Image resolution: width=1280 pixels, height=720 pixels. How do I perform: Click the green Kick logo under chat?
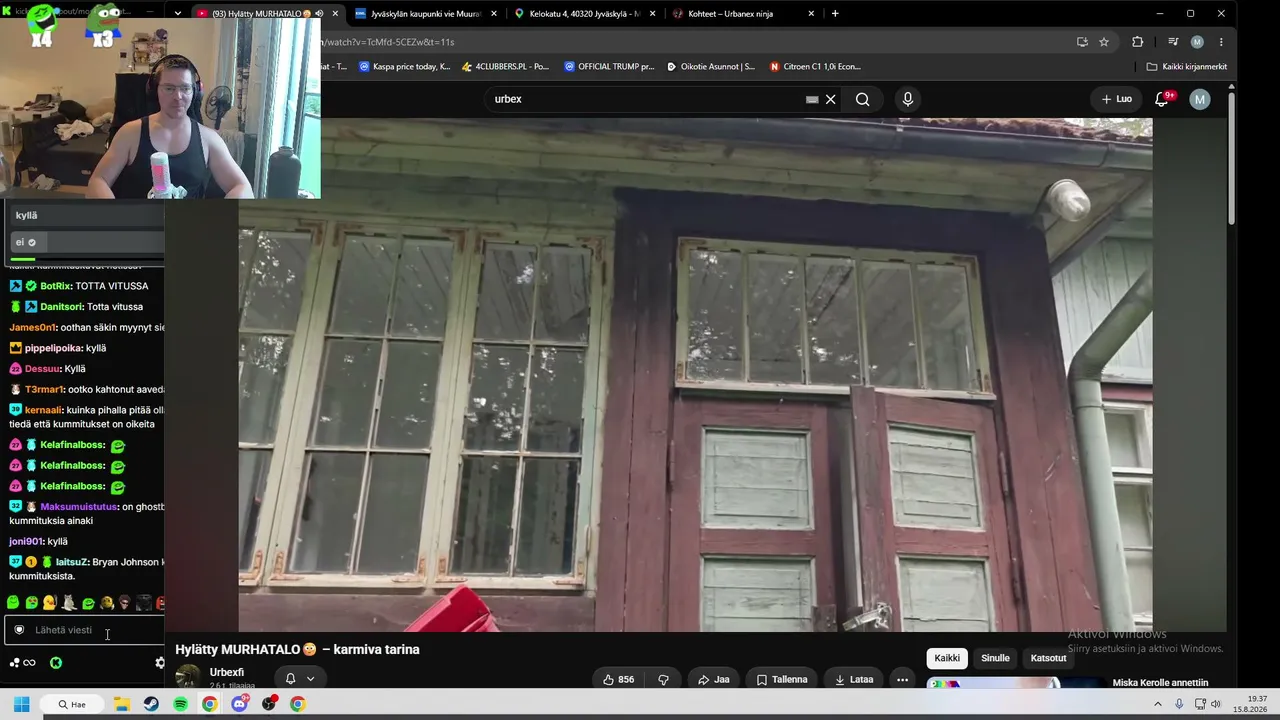pos(56,662)
